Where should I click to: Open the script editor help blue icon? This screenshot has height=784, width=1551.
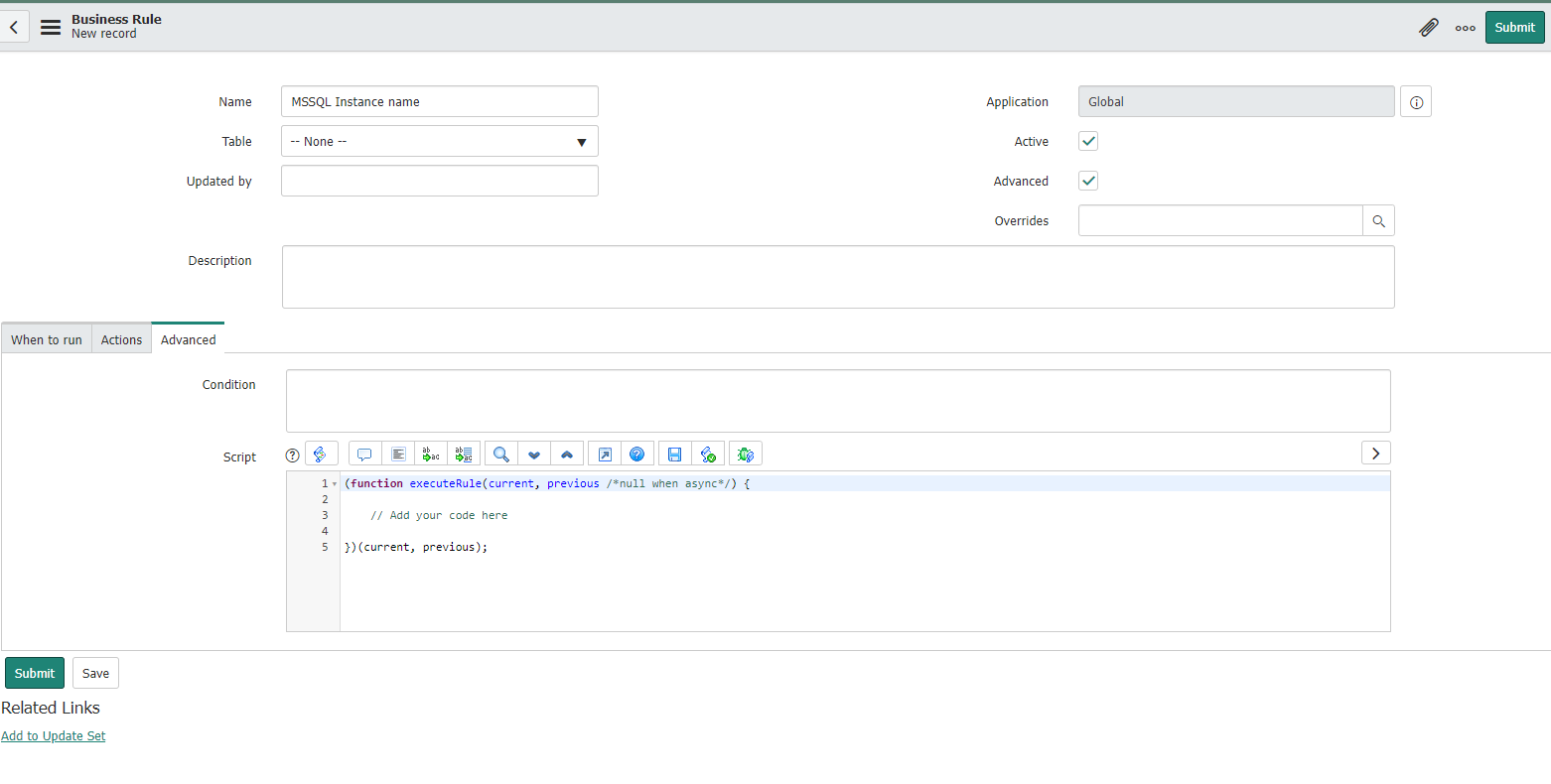click(x=637, y=455)
